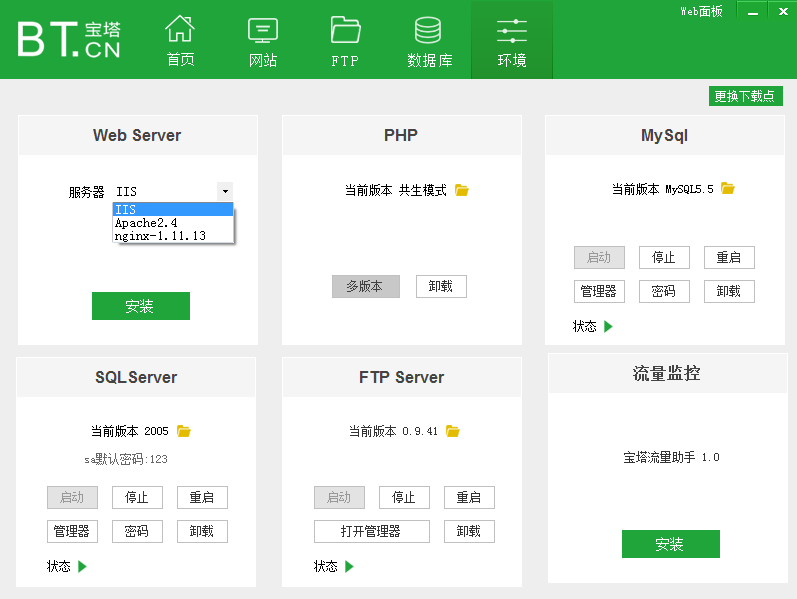This screenshot has height=599, width=797.
Task: Open 管理器 in the SQLServer panel
Action: [x=72, y=531]
